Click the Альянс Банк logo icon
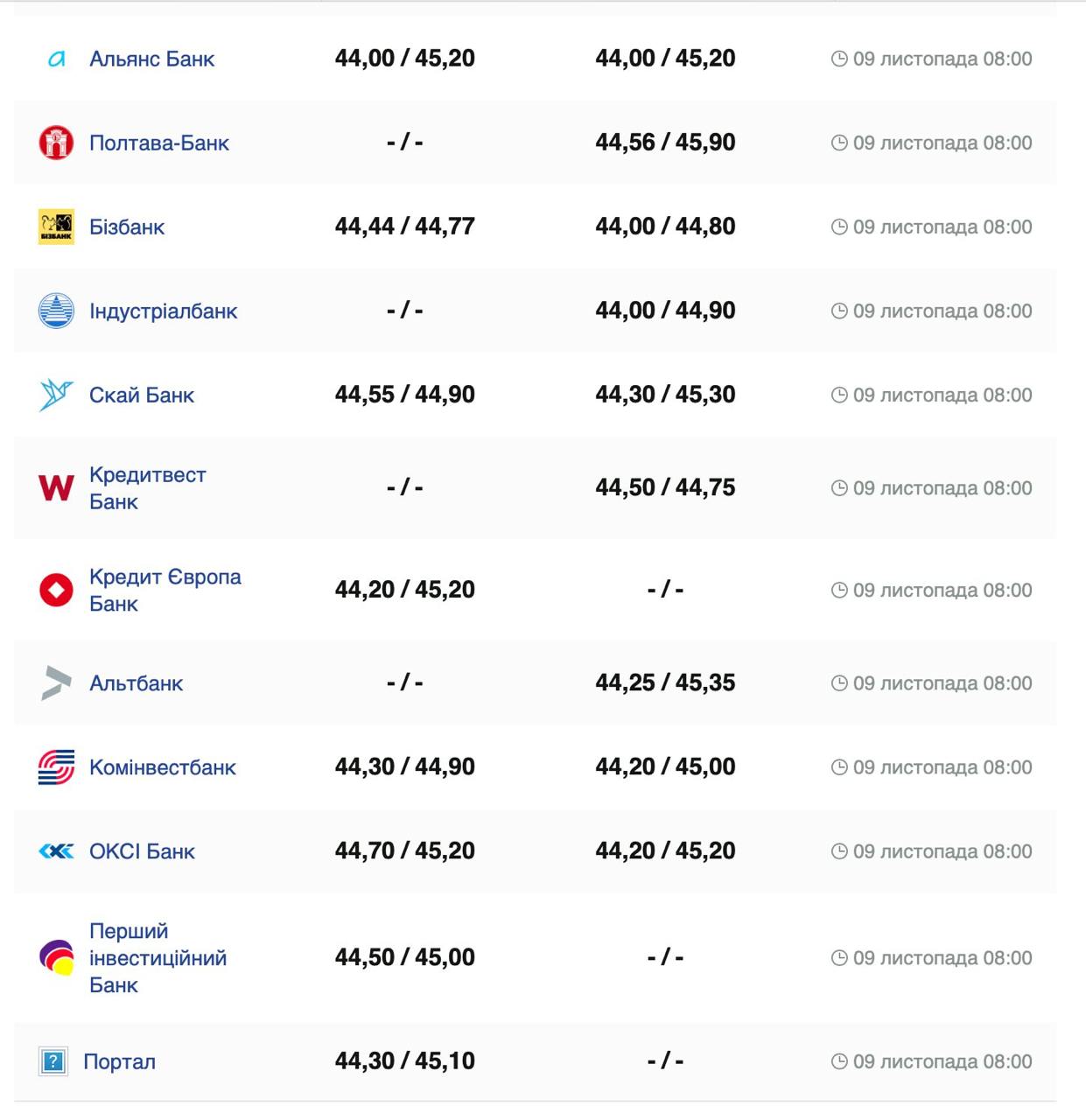 pos(56,59)
